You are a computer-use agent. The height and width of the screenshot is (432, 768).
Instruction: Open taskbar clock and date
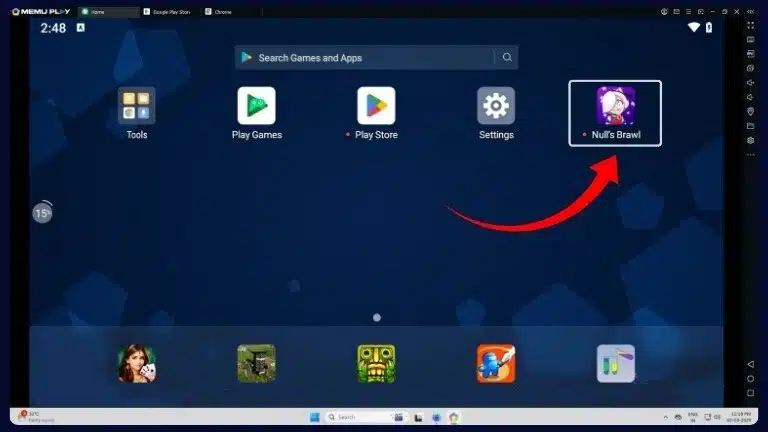739,417
